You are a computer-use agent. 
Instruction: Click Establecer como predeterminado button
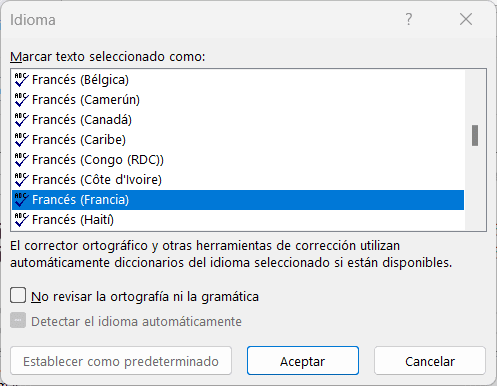[121, 361]
